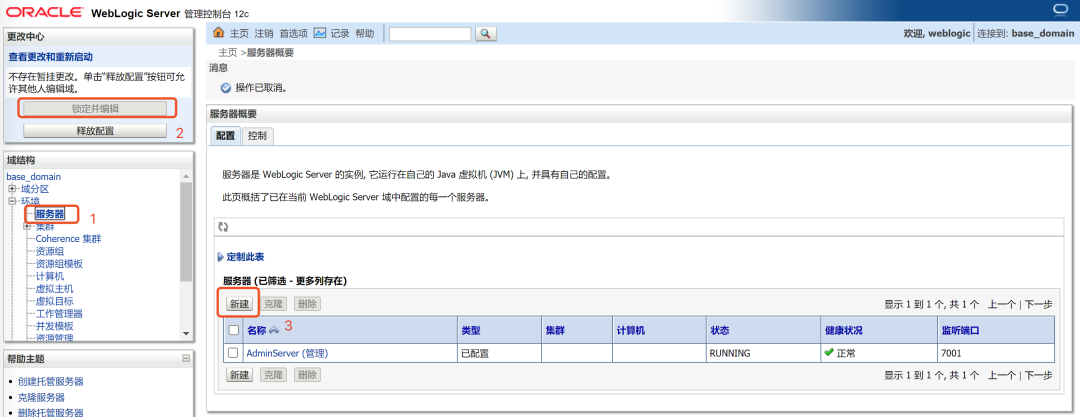
Task: Click the top 新建 button
Action: tap(239, 304)
